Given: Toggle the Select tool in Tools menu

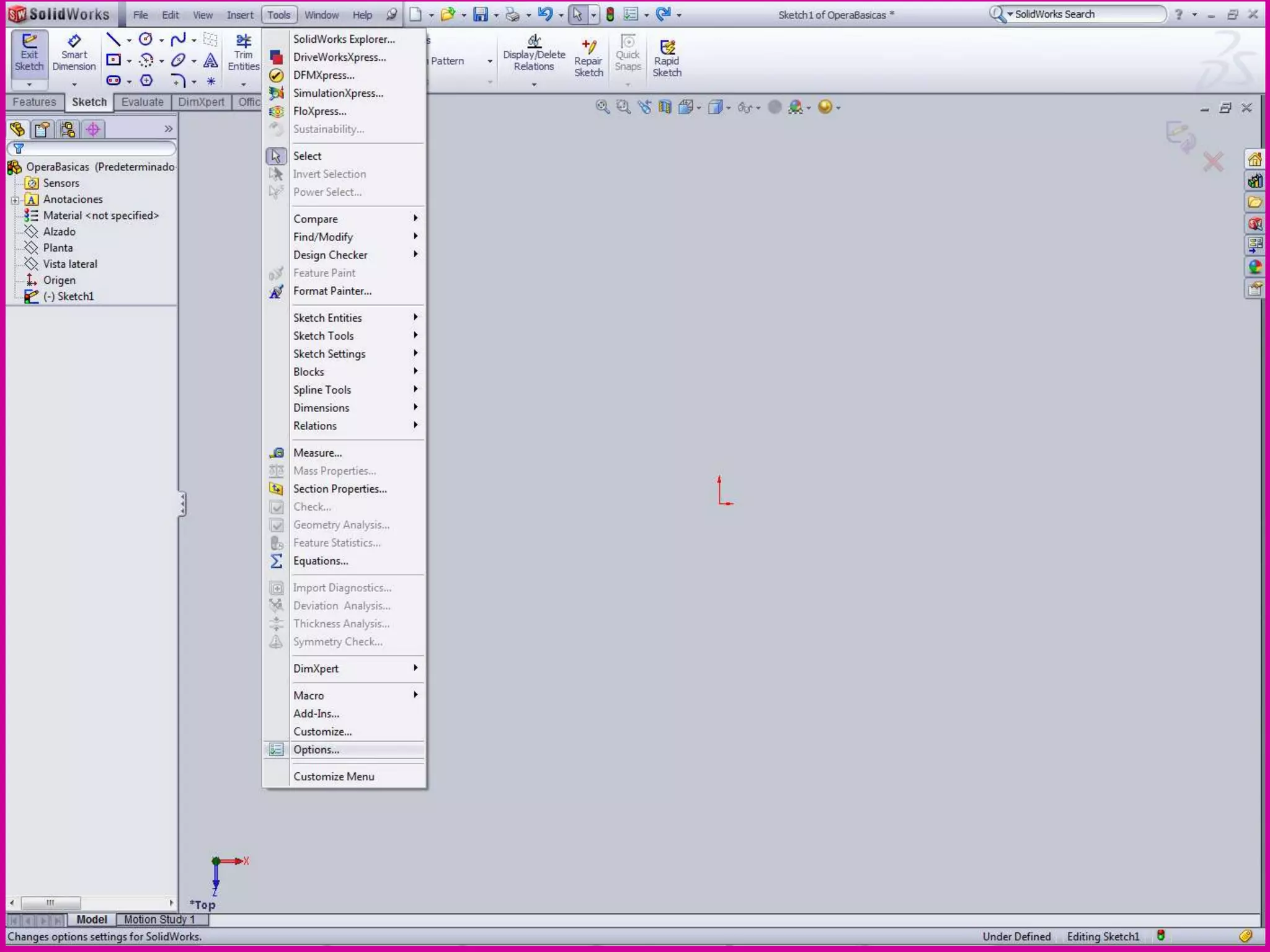Looking at the screenshot, I should [x=308, y=156].
